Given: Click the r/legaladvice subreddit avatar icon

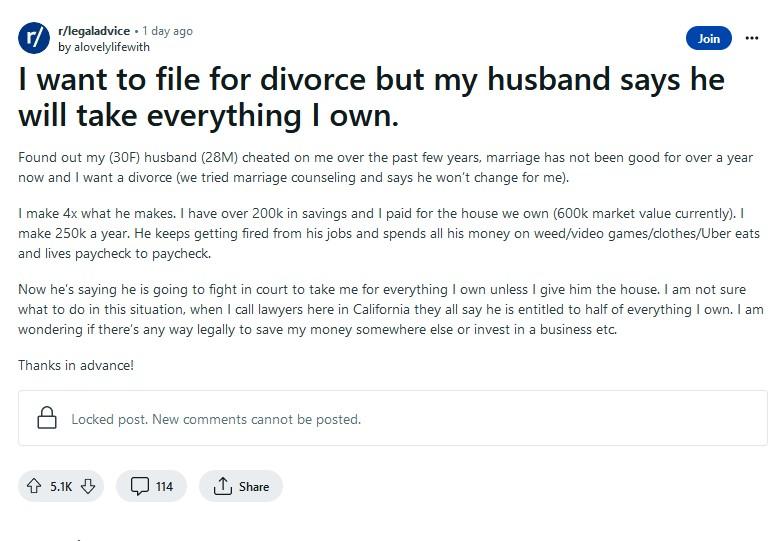Looking at the screenshot, I should 34,38.
